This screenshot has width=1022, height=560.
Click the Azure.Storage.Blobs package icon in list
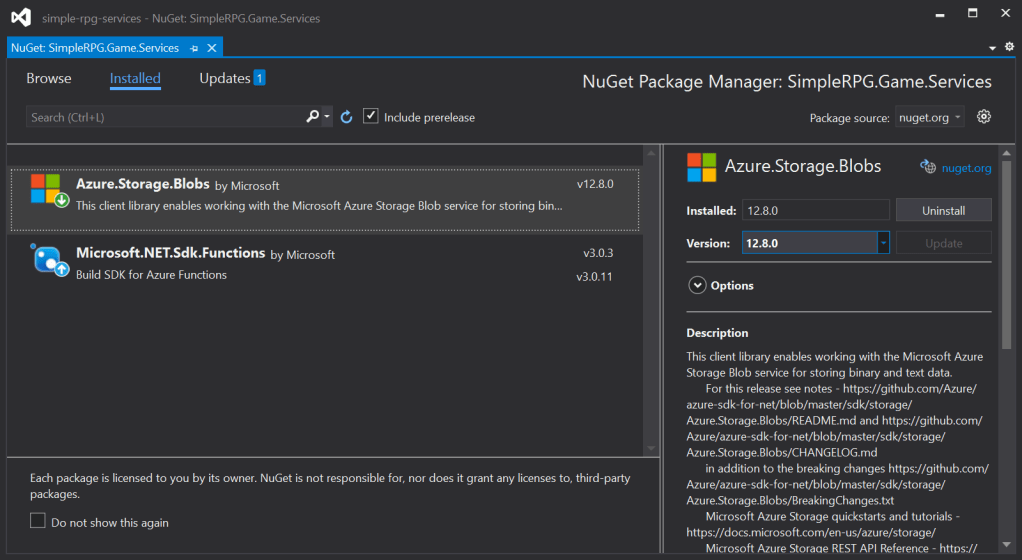[48, 189]
